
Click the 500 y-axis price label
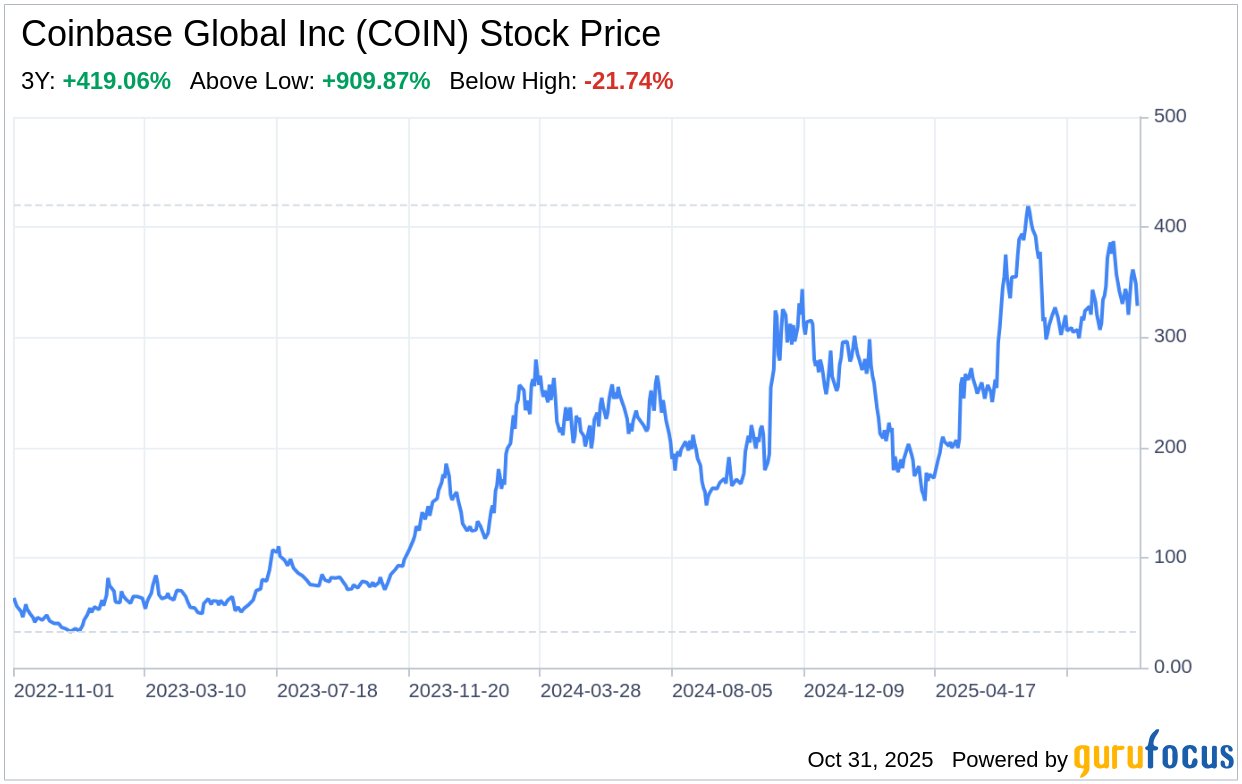click(x=1169, y=117)
